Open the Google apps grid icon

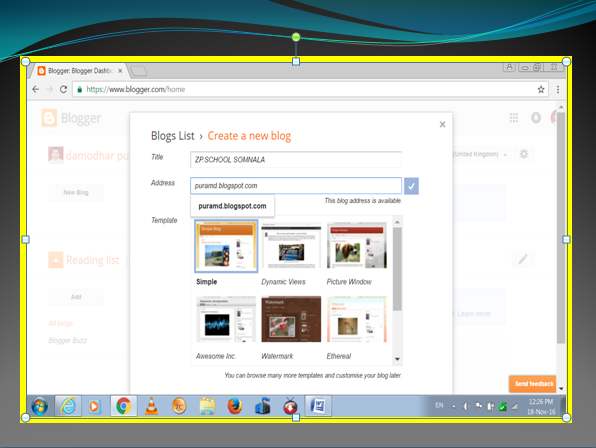(514, 118)
